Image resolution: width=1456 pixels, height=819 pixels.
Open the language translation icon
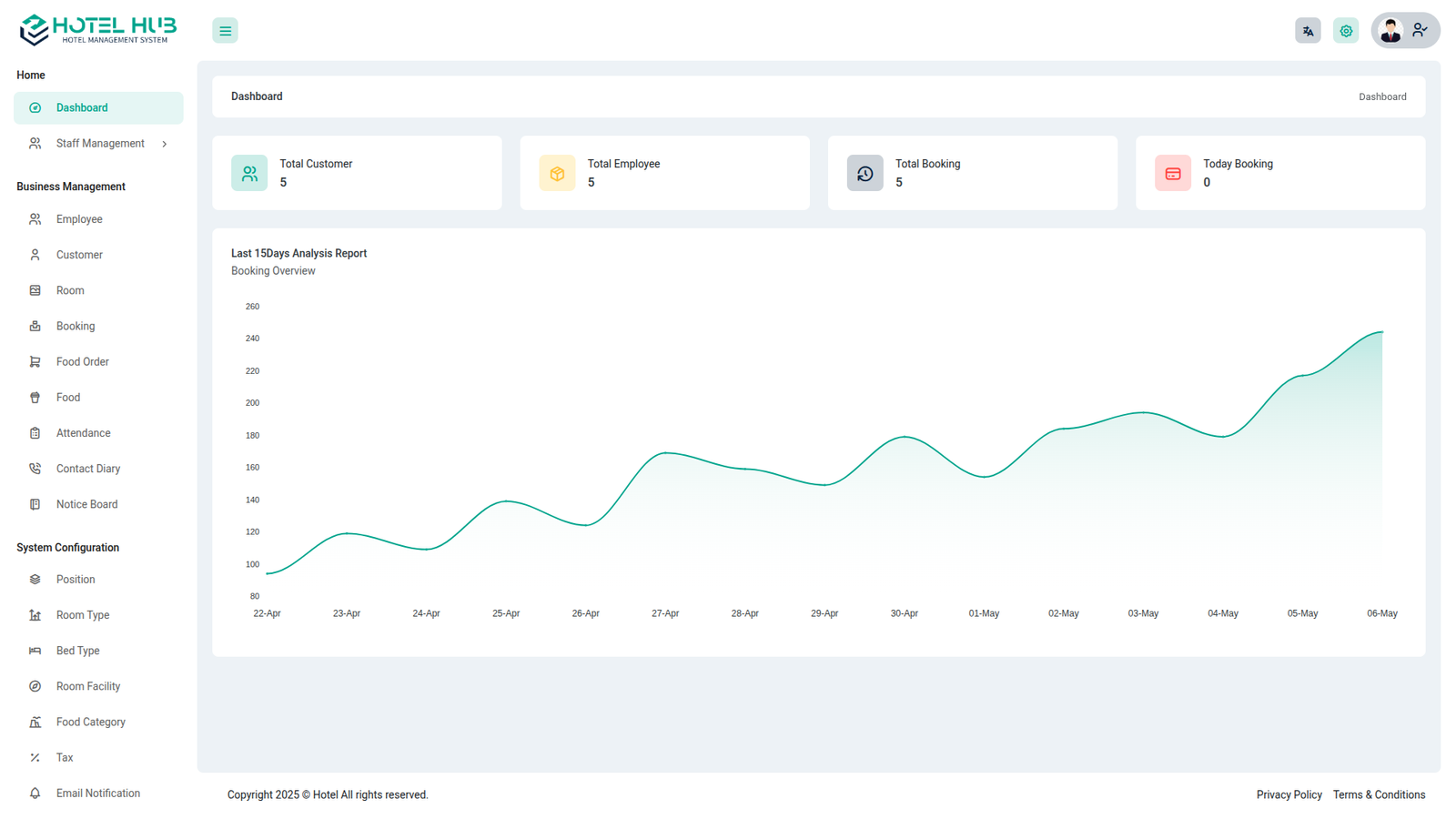[1308, 31]
